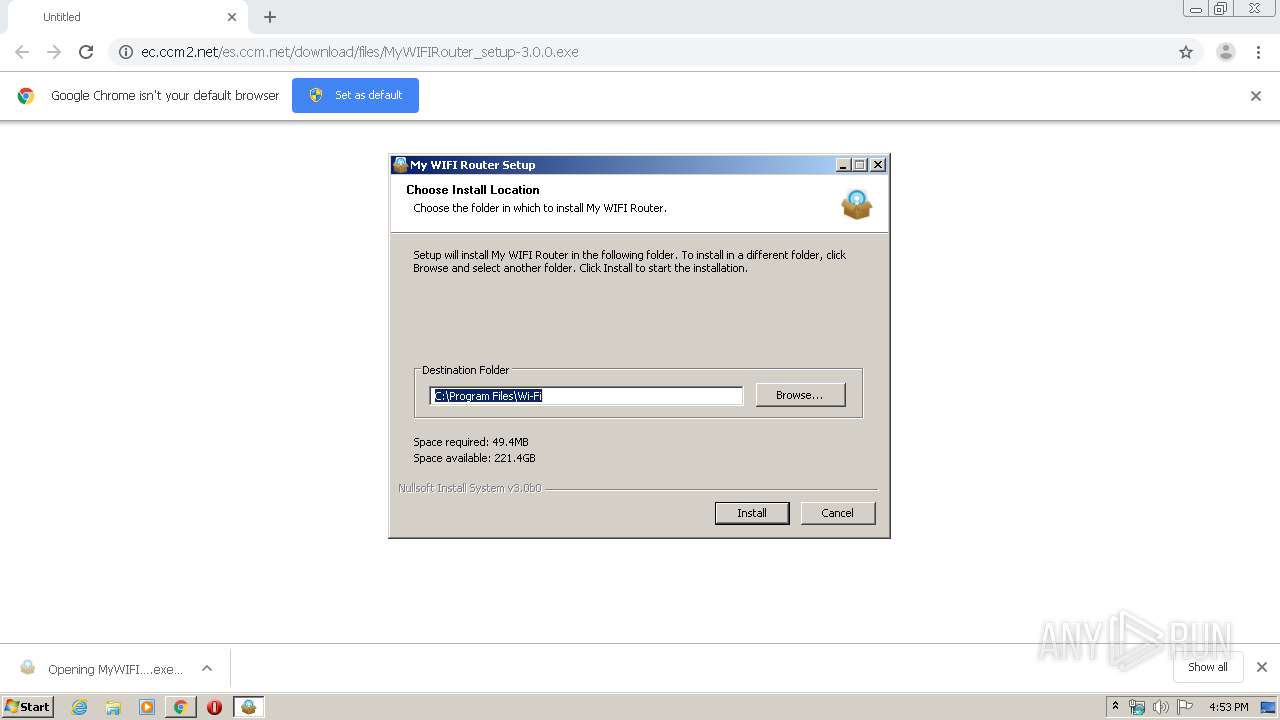Open Windows Media Player from taskbar
Screen dimensions: 1280x720
pyautogui.click(x=147, y=707)
